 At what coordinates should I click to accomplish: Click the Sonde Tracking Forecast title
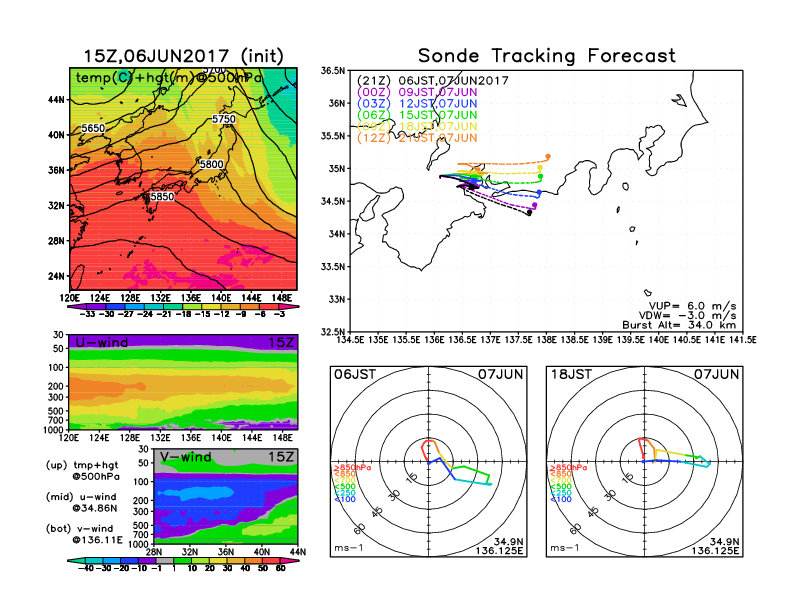tap(546, 56)
